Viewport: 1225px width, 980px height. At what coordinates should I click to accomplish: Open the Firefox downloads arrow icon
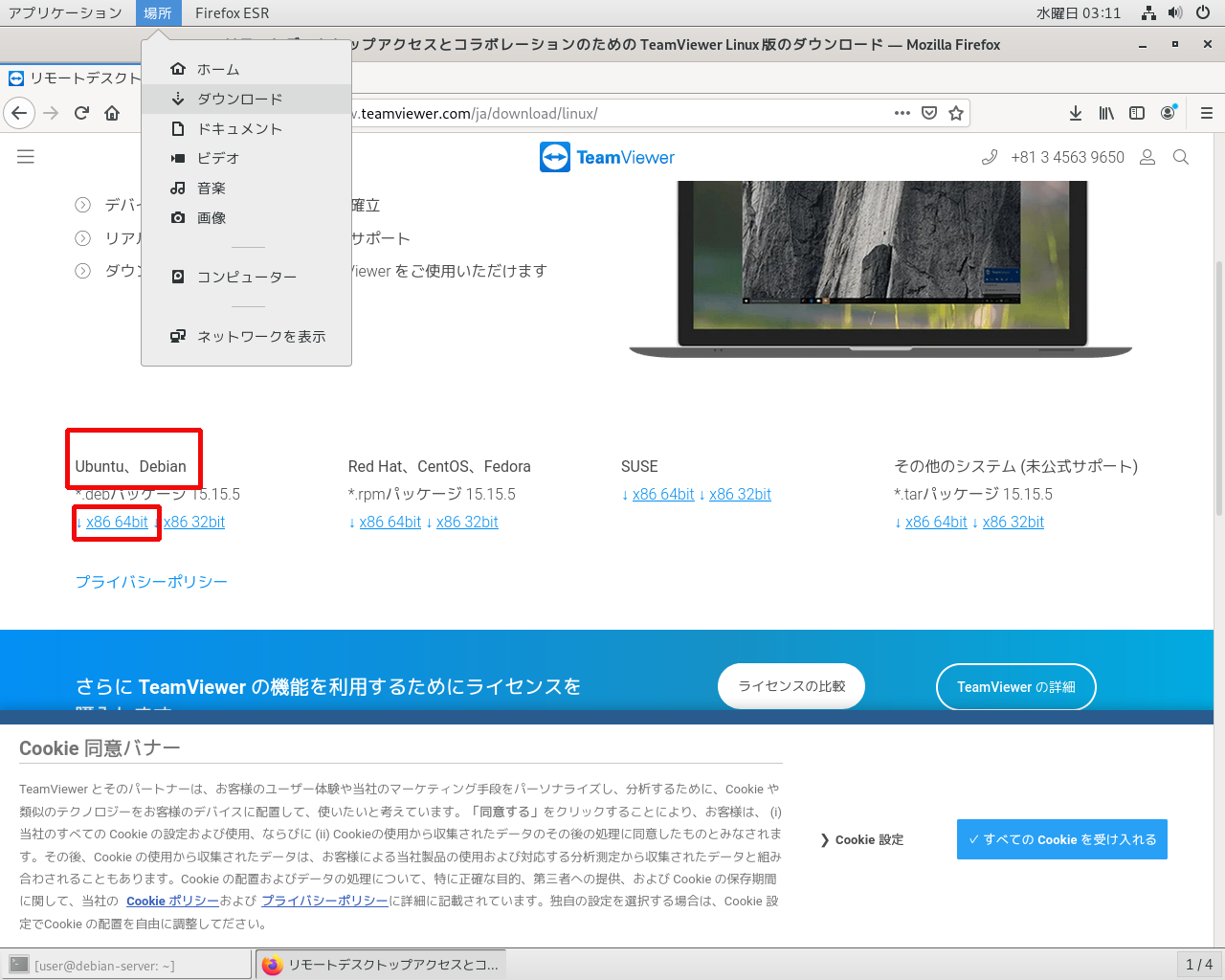(x=1076, y=113)
